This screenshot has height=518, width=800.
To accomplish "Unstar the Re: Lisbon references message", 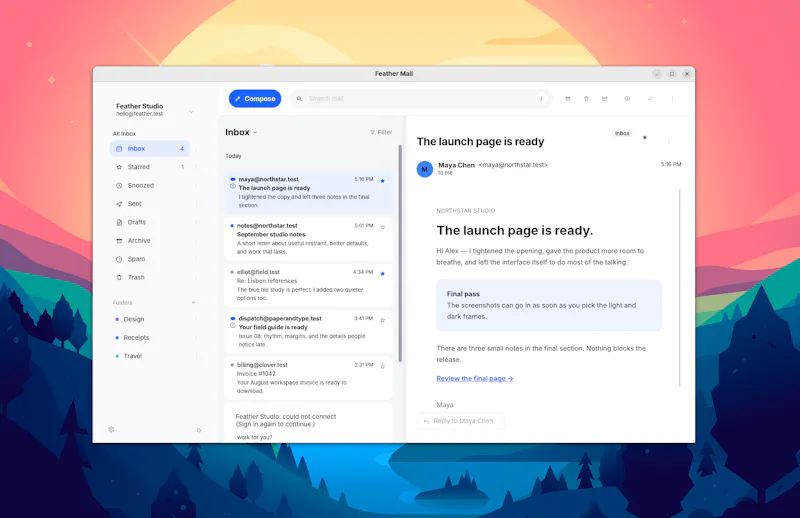I will (383, 274).
